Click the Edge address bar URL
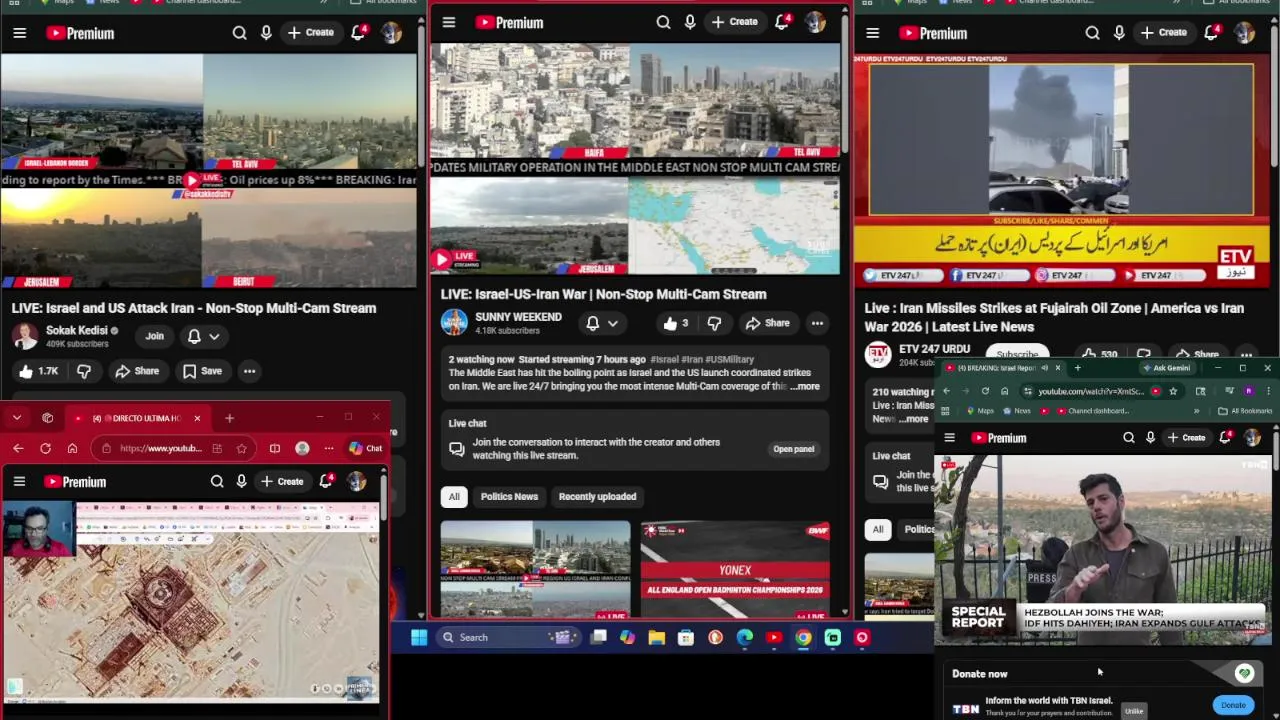Viewport: 1280px width, 720px height. click(160, 449)
